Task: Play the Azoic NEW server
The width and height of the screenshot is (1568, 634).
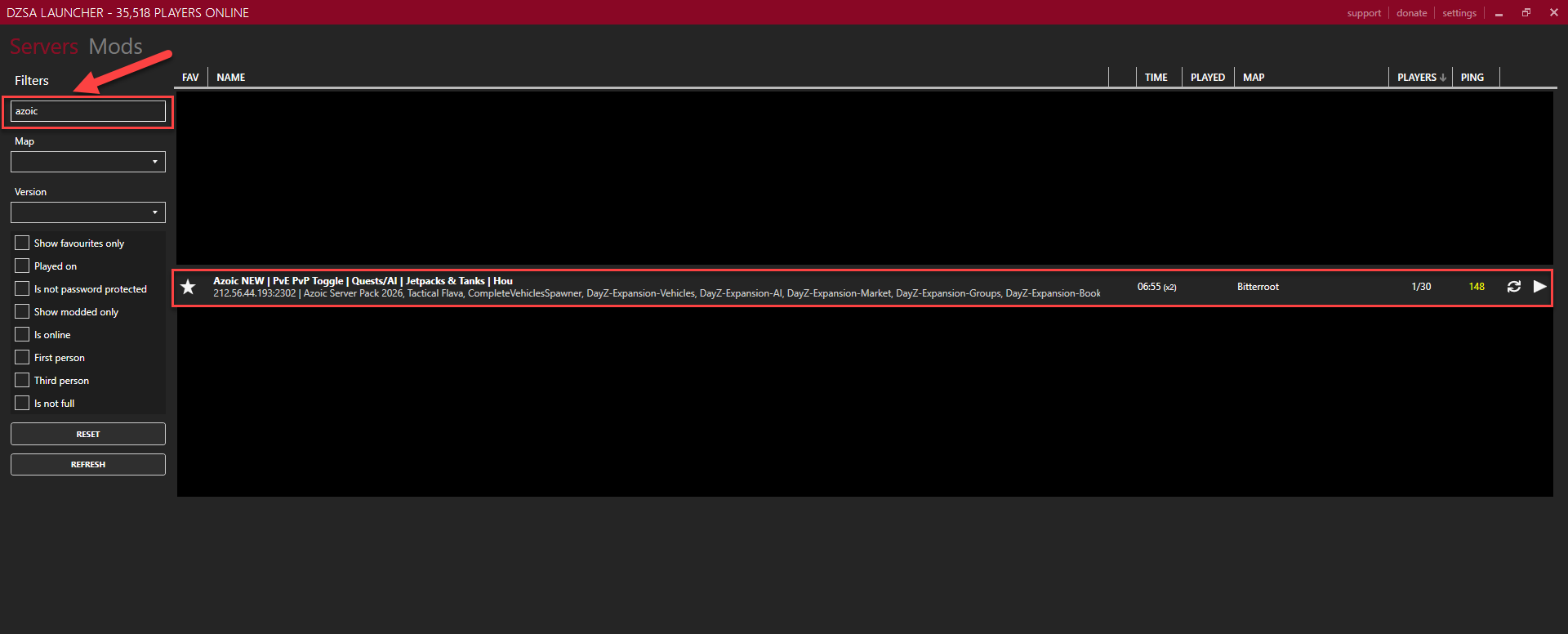Action: [x=1539, y=287]
